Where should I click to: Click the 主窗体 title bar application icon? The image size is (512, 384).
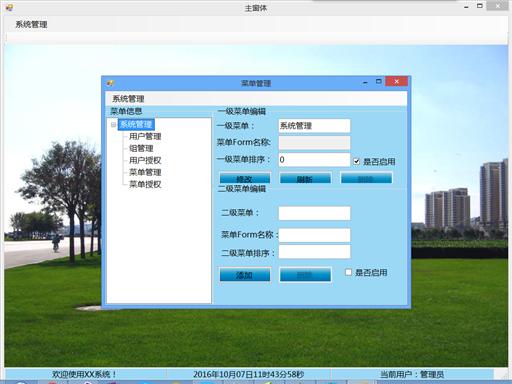point(9,7)
